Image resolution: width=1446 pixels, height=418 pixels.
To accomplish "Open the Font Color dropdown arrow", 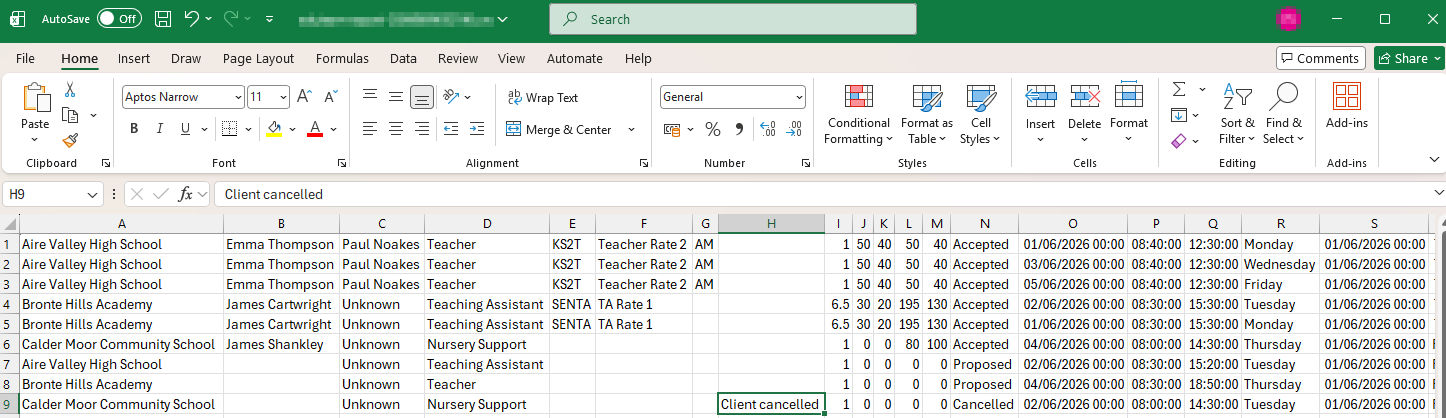I will coord(333,129).
